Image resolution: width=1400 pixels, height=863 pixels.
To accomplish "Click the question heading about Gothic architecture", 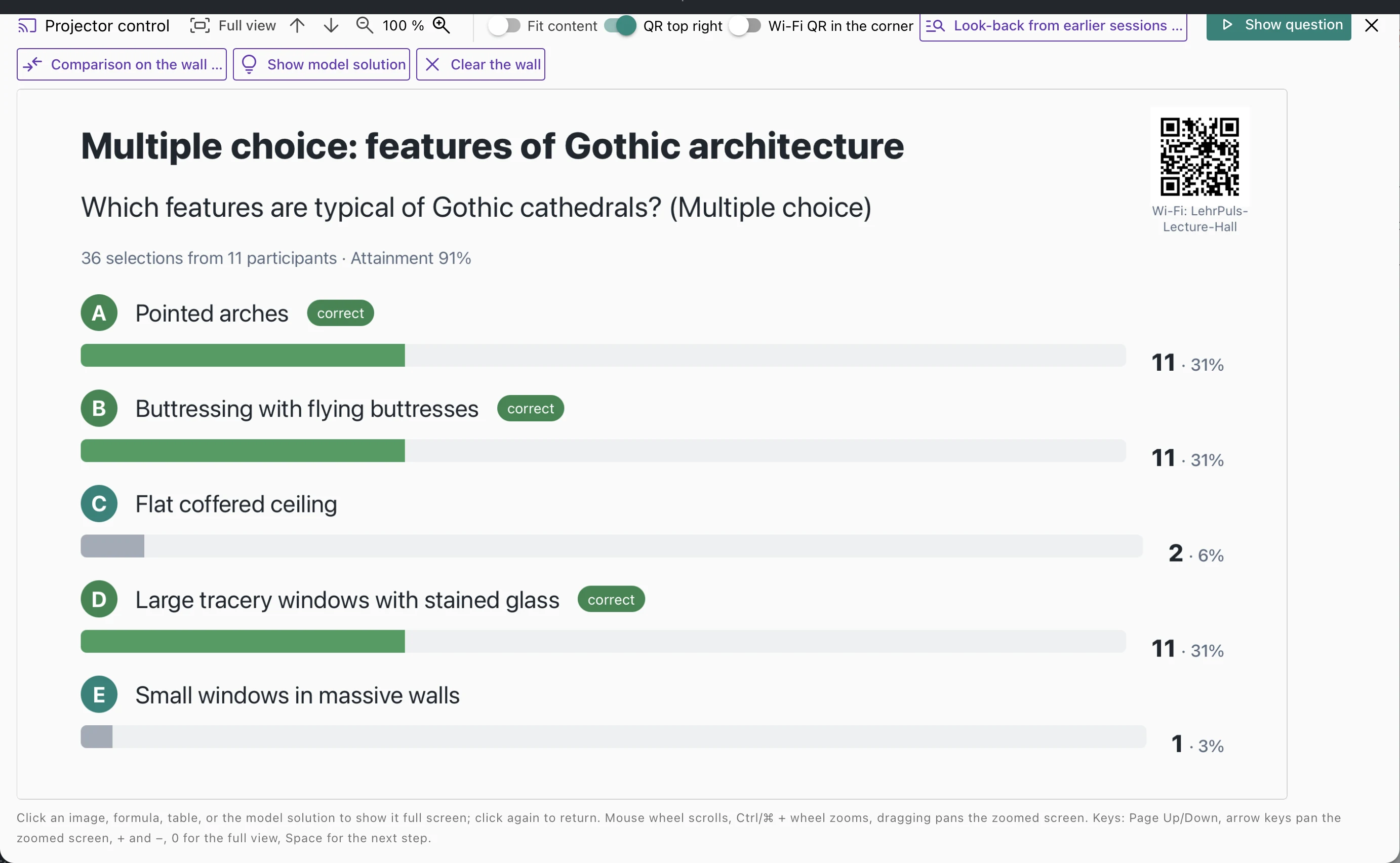I will [492, 146].
